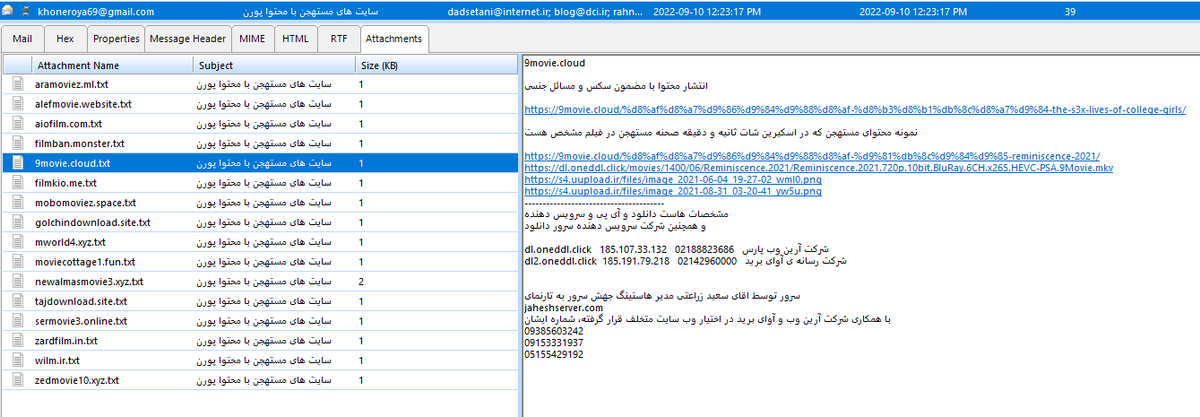Select the aiofilm.com.txt attachment name
1200x417 pixels.
tap(68, 124)
